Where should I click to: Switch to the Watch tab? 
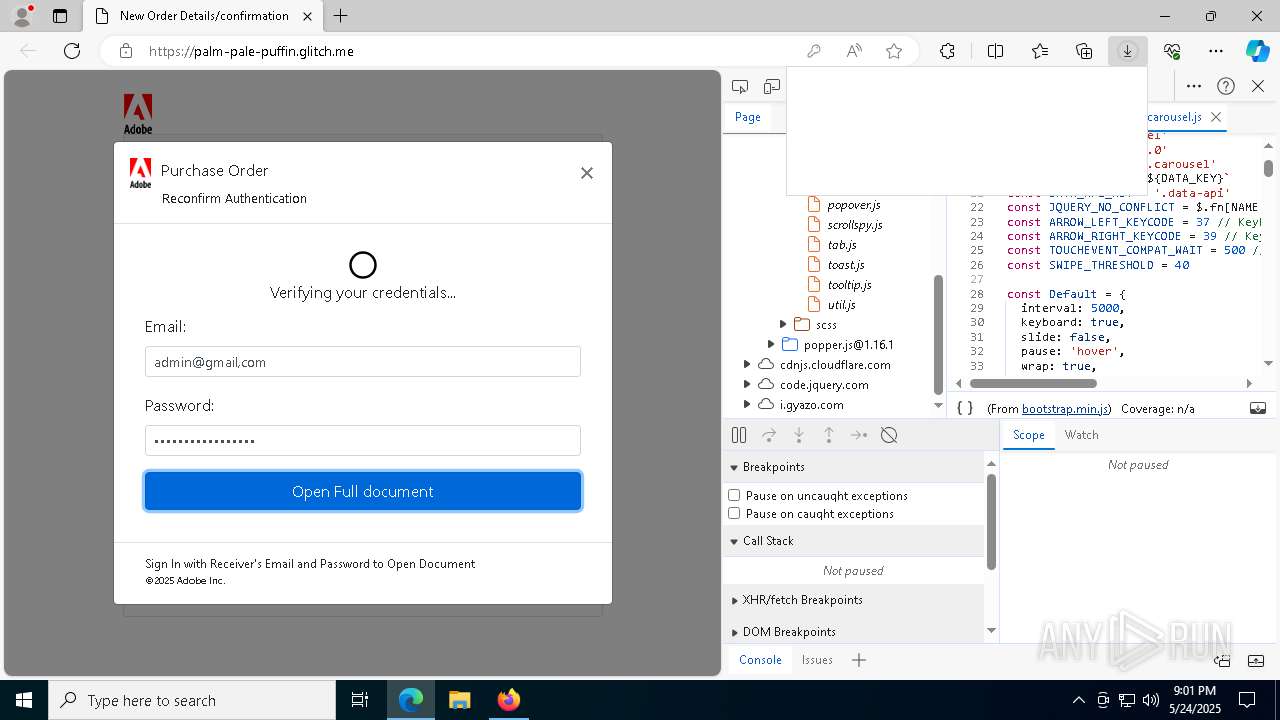pyautogui.click(x=1081, y=435)
